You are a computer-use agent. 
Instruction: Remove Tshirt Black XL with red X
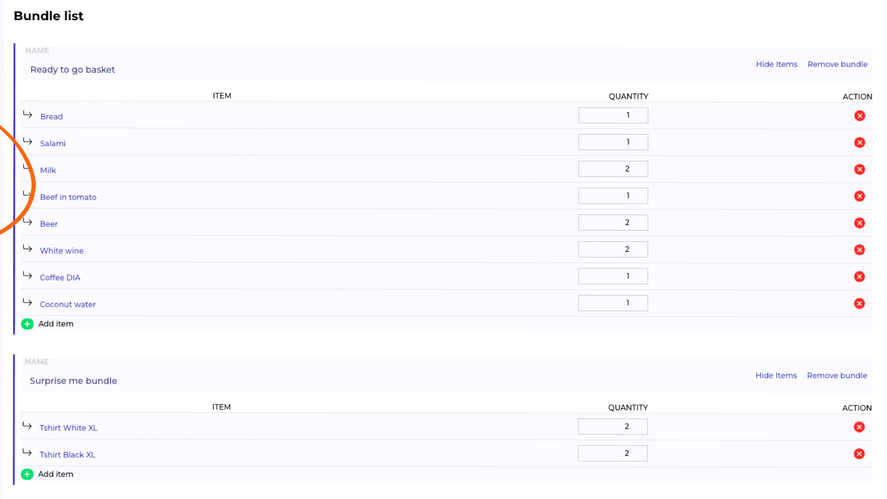coord(859,454)
